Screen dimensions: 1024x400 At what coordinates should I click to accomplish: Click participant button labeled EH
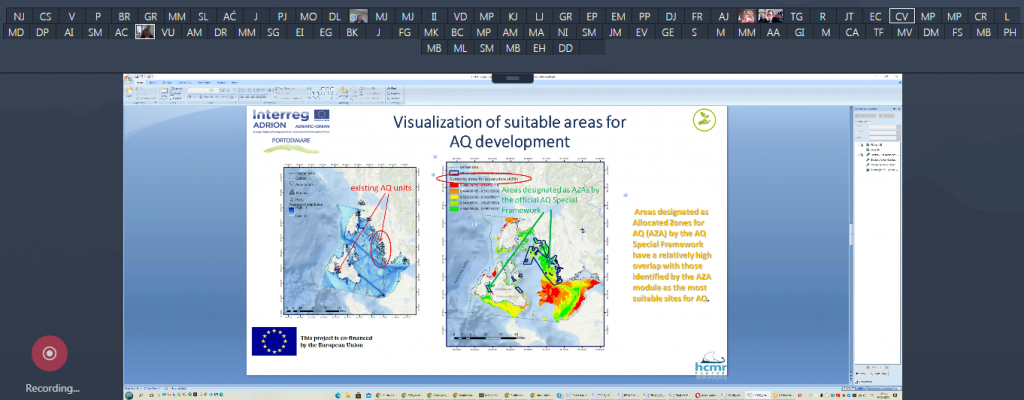click(539, 48)
